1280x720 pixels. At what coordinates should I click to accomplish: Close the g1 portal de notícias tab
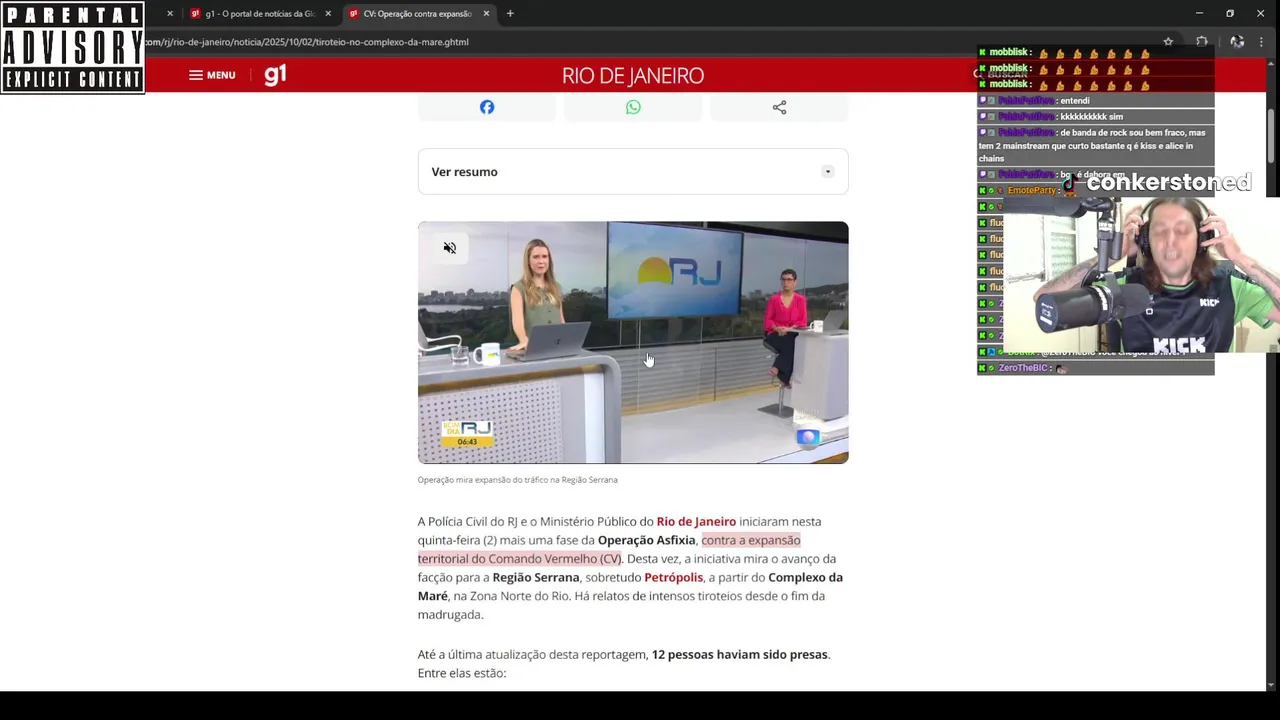328,14
